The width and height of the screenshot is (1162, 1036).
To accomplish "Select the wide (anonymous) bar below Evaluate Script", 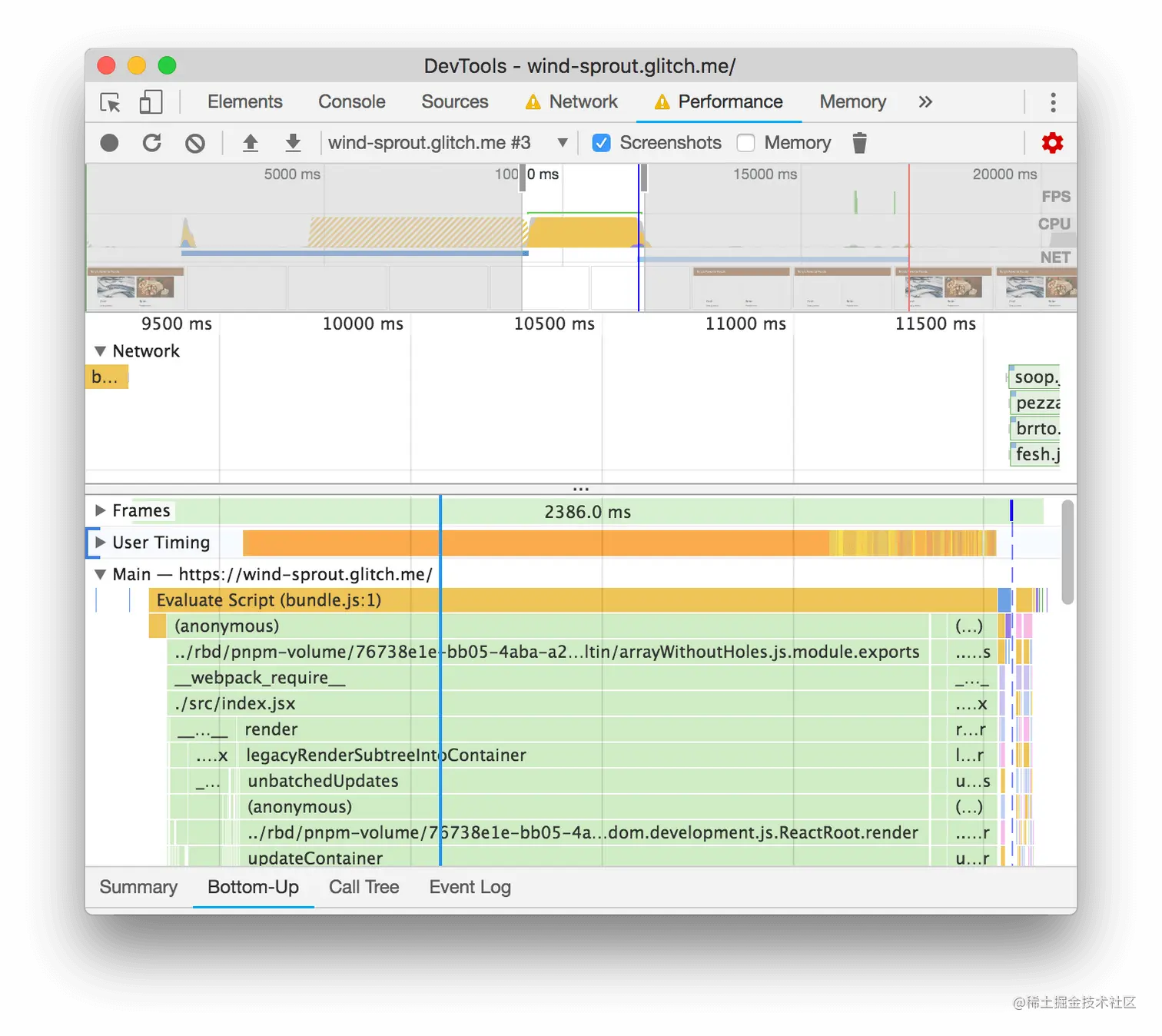I will click(x=547, y=626).
